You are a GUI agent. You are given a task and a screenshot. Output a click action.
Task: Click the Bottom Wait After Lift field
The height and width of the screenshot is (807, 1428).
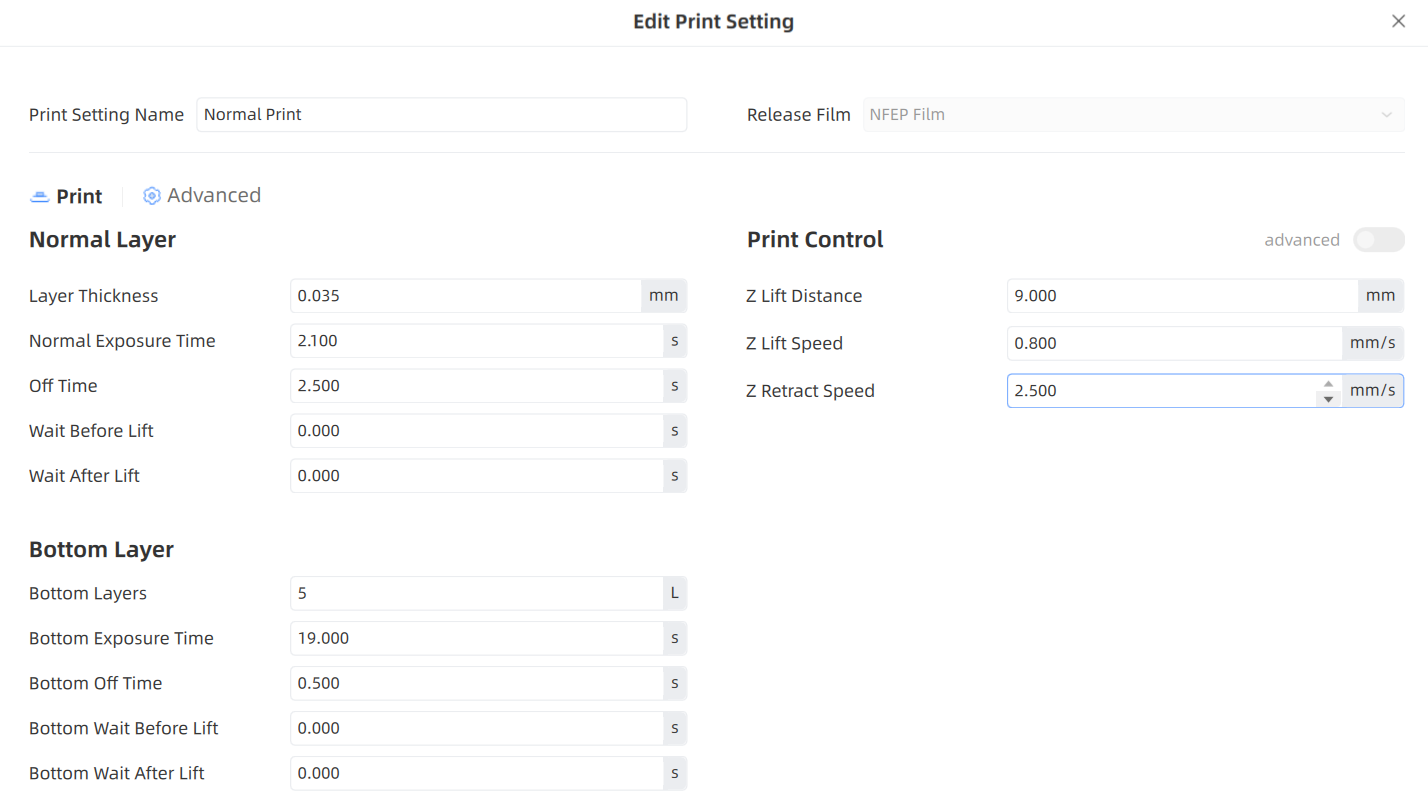[477, 773]
